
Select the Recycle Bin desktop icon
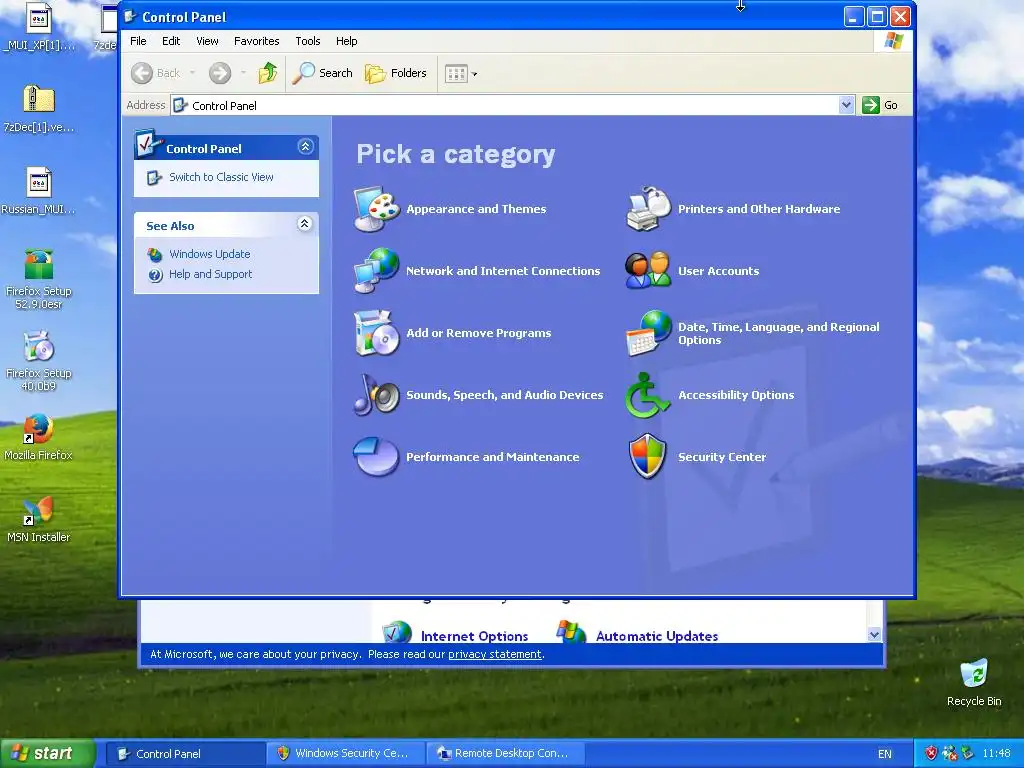pyautogui.click(x=974, y=683)
